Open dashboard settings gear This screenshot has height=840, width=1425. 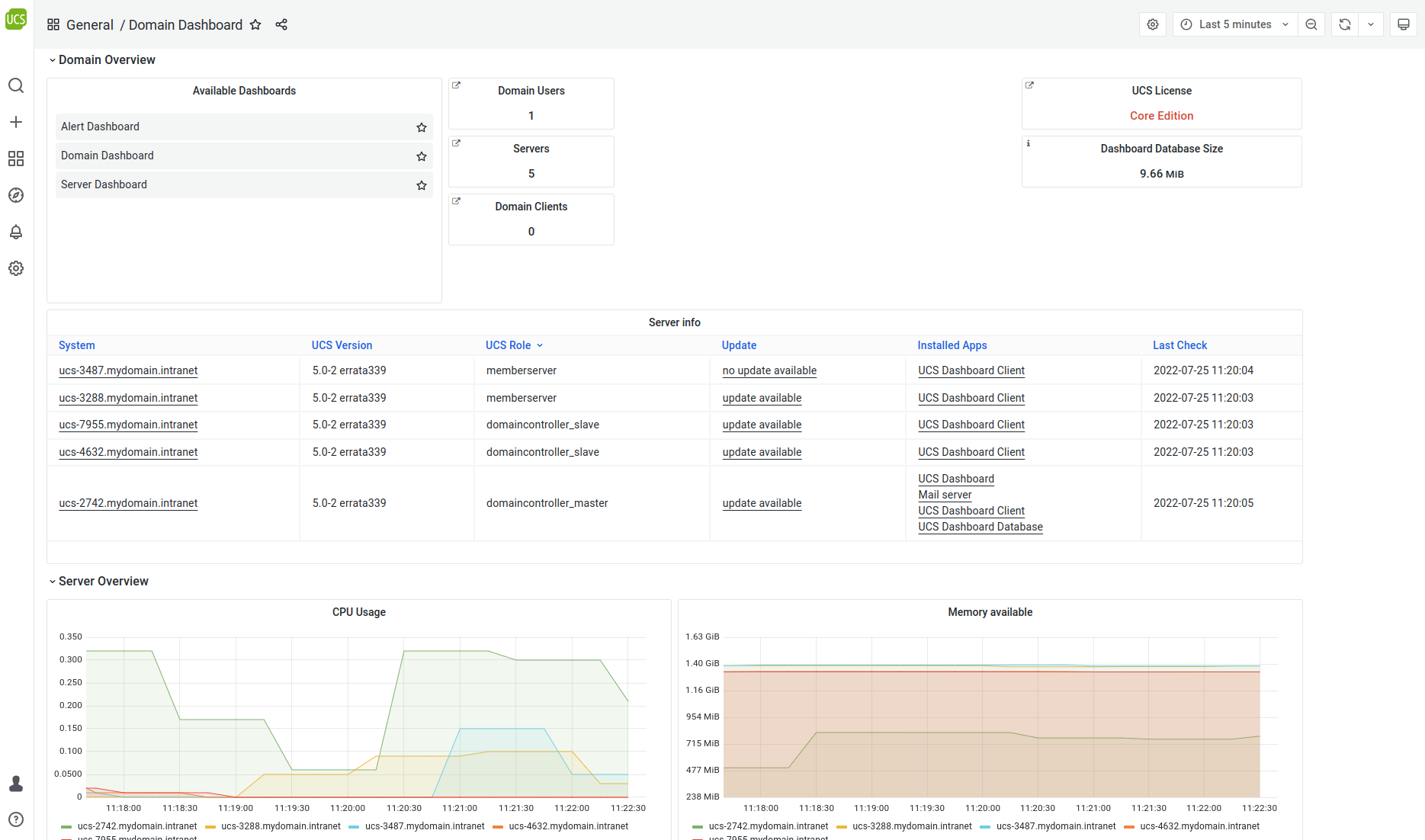click(x=1153, y=24)
